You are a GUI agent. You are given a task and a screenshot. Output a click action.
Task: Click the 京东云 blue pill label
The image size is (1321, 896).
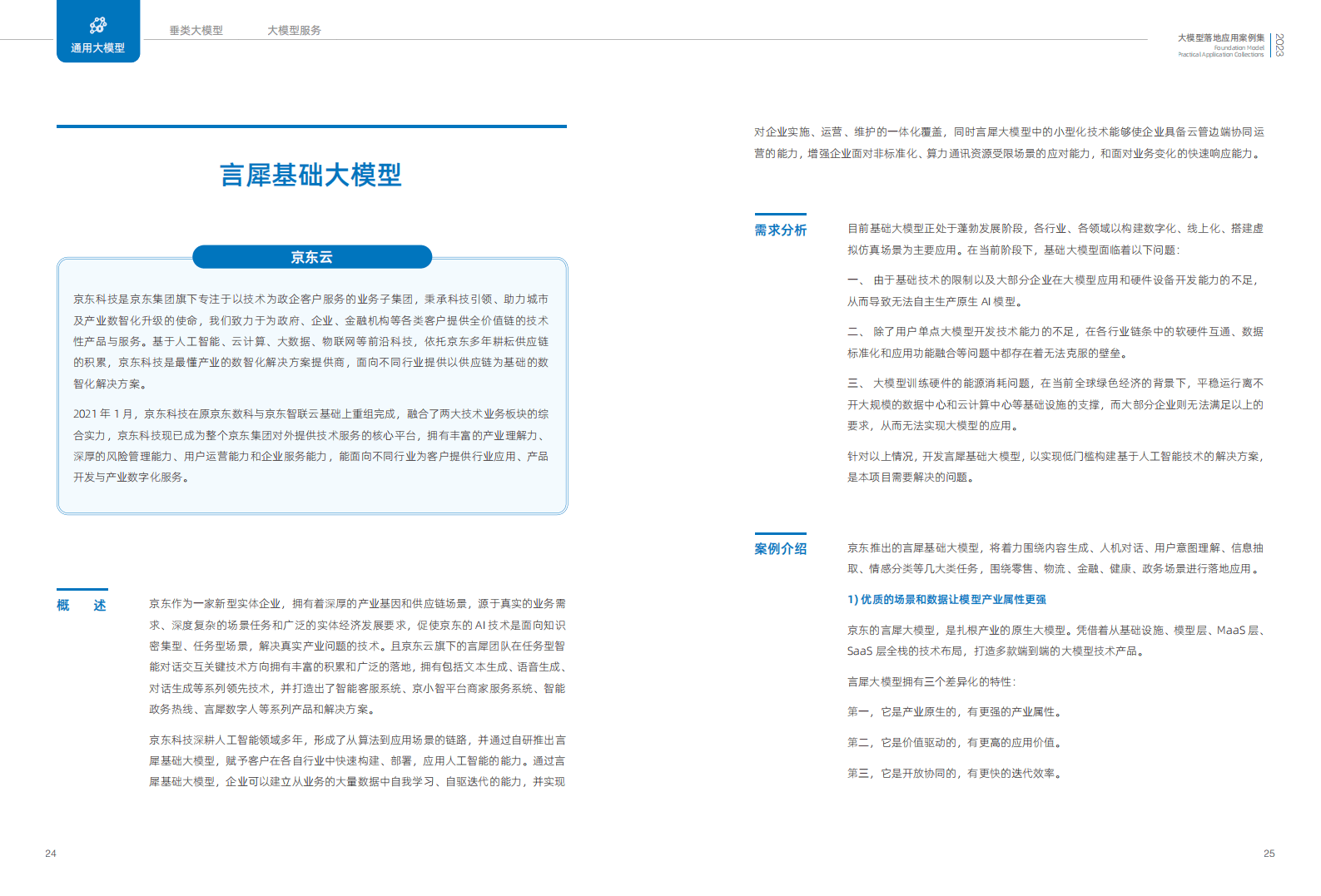tap(312, 257)
